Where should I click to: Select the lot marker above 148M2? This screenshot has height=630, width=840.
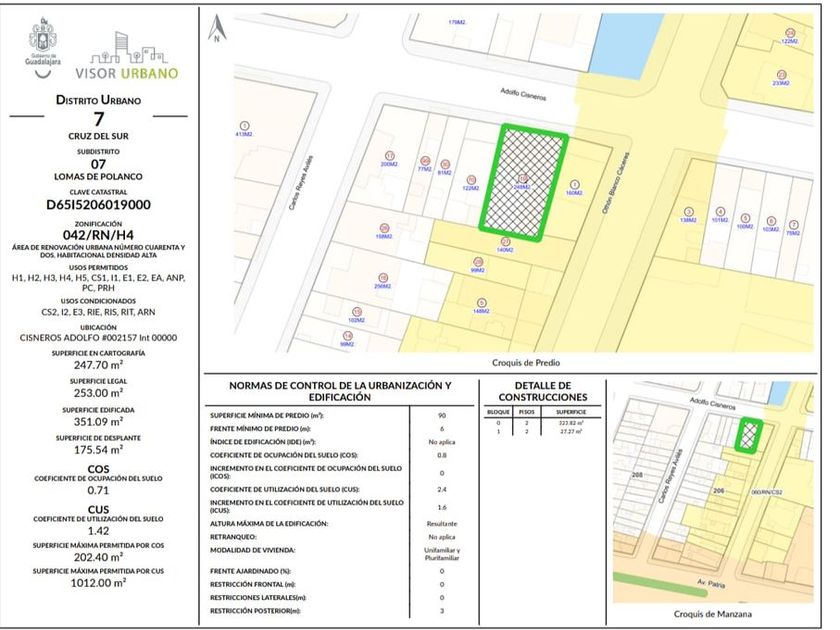click(482, 303)
